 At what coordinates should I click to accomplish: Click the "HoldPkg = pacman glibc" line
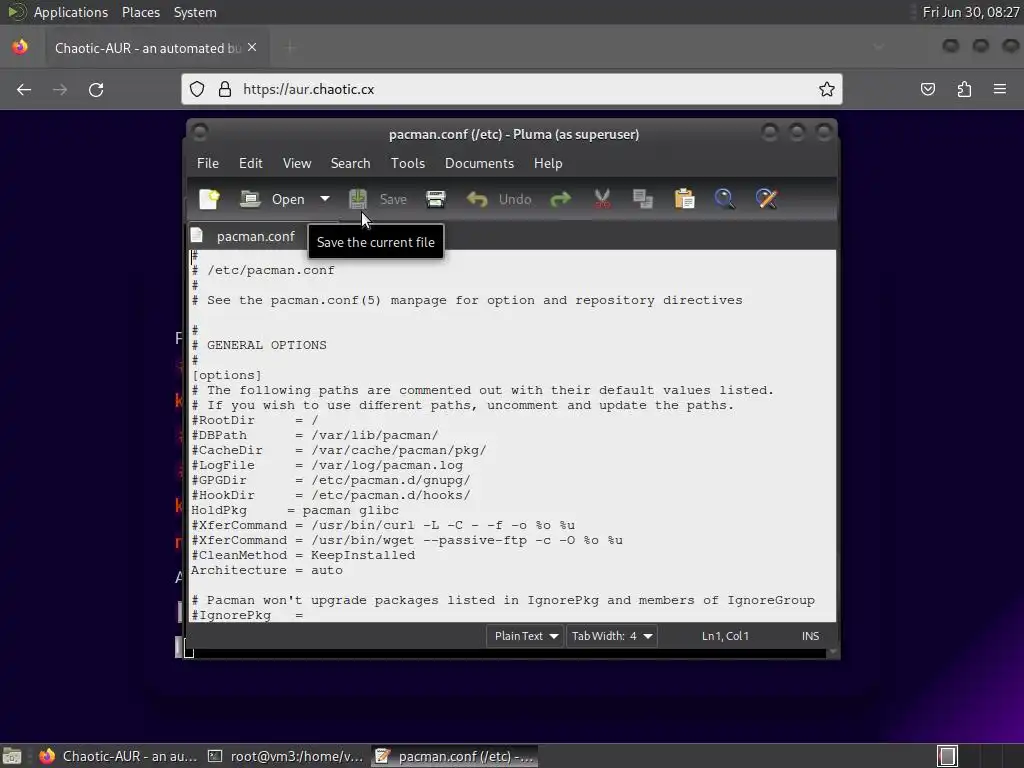[x=295, y=510]
